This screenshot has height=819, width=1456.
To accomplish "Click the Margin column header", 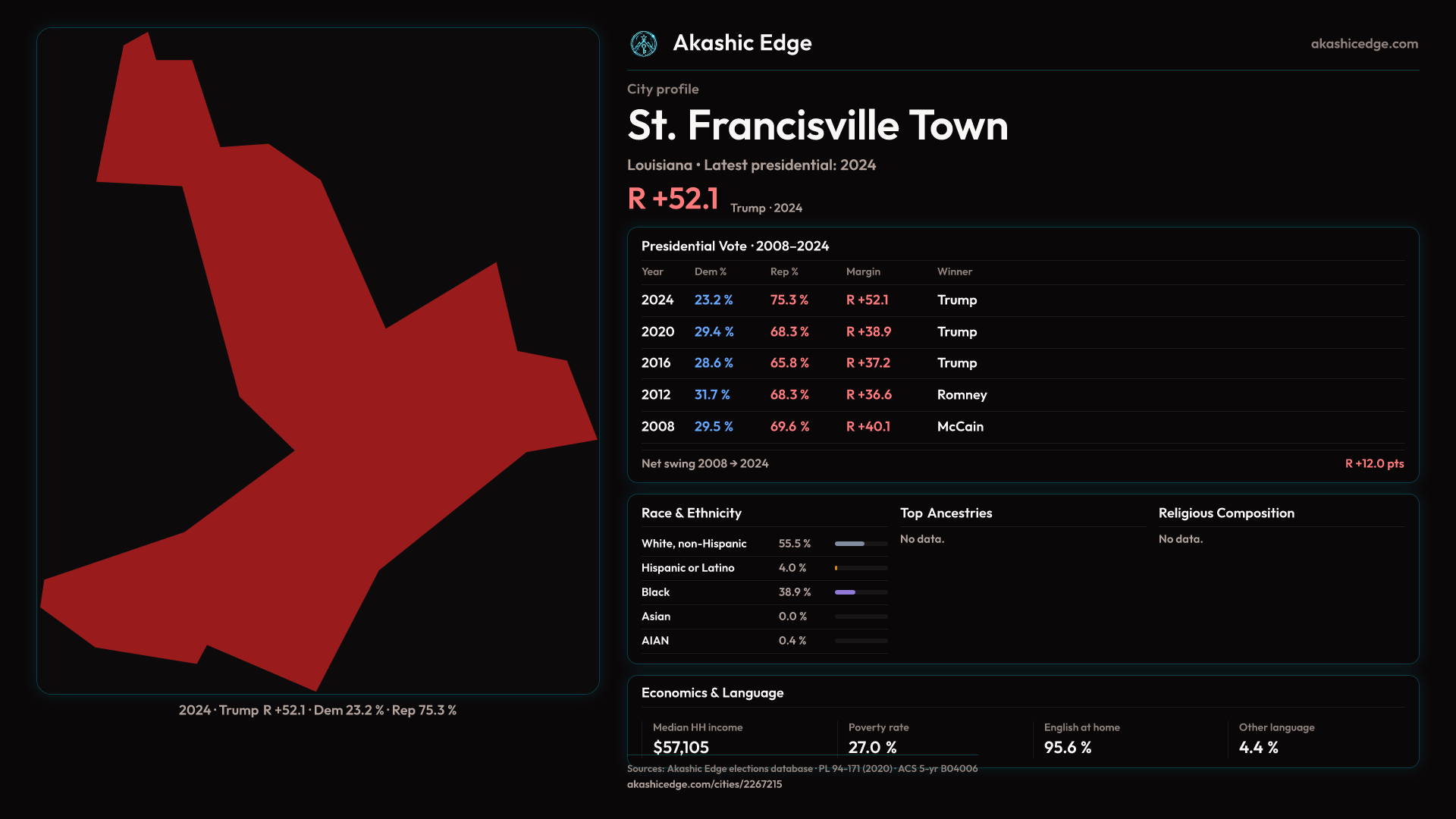I will 863,271.
